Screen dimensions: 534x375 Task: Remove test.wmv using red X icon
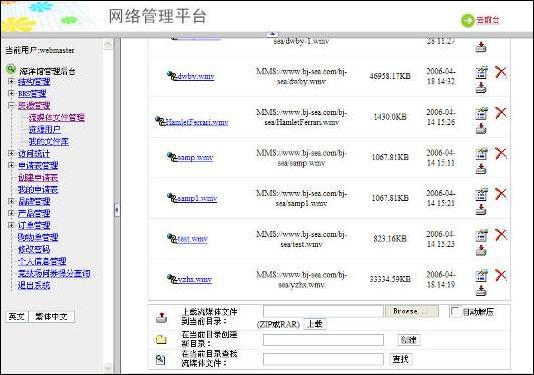pyautogui.click(x=501, y=234)
